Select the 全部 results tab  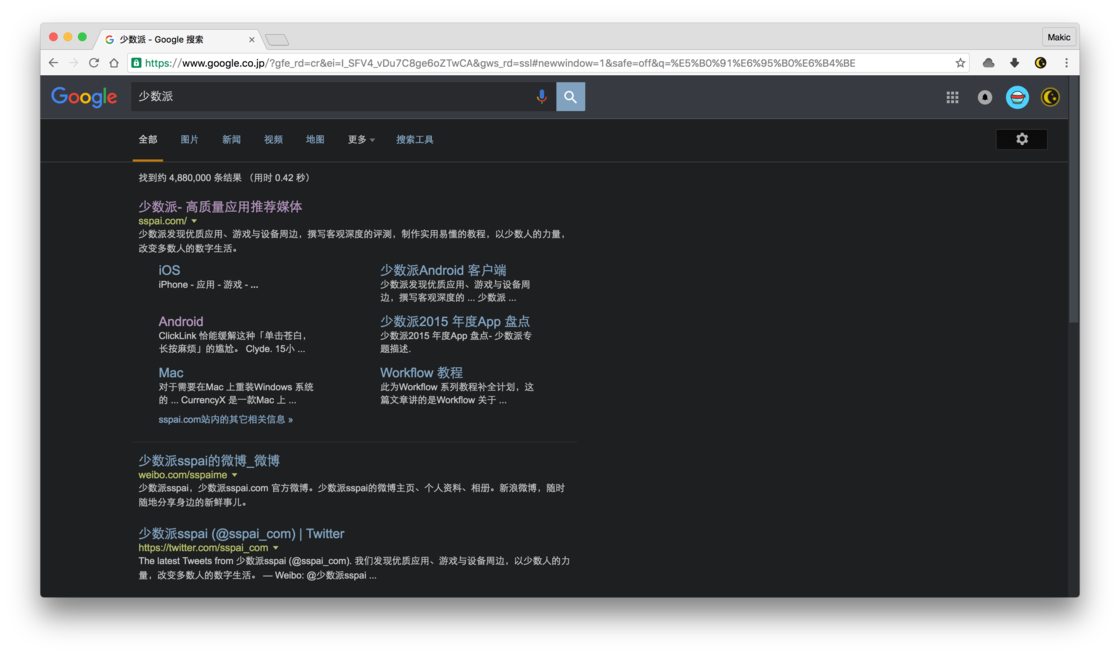(x=148, y=140)
